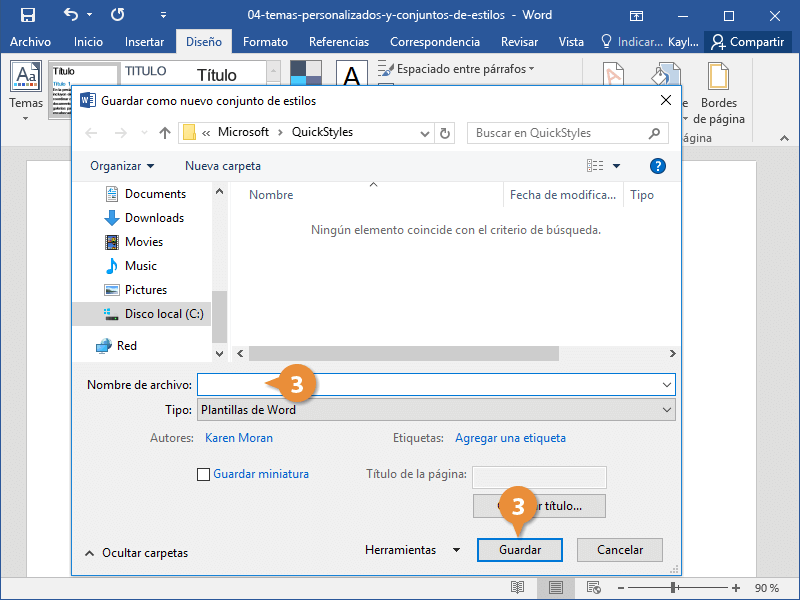Sort by Fecha de modificación column

pos(563,195)
